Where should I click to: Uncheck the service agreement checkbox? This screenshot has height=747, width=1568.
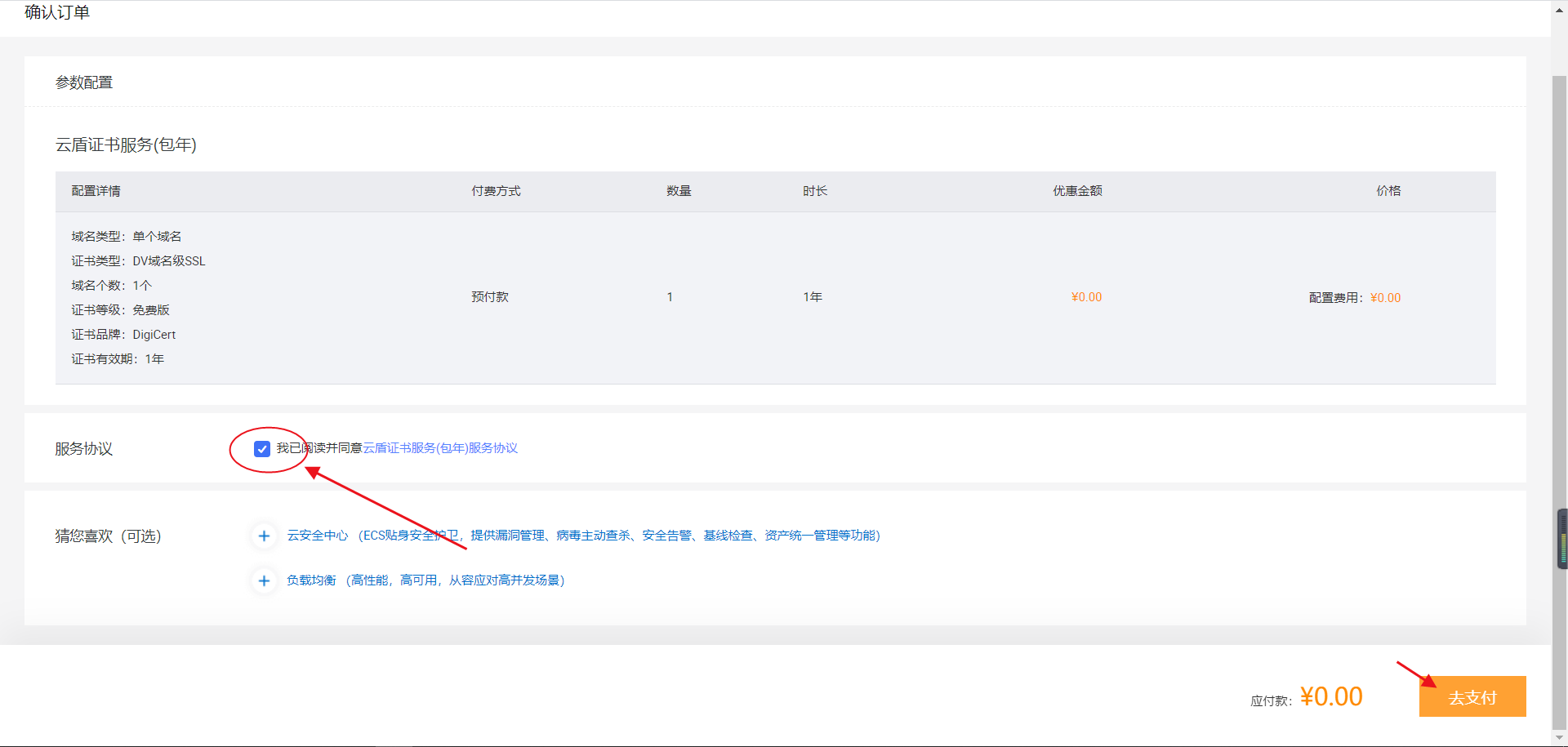(x=262, y=449)
